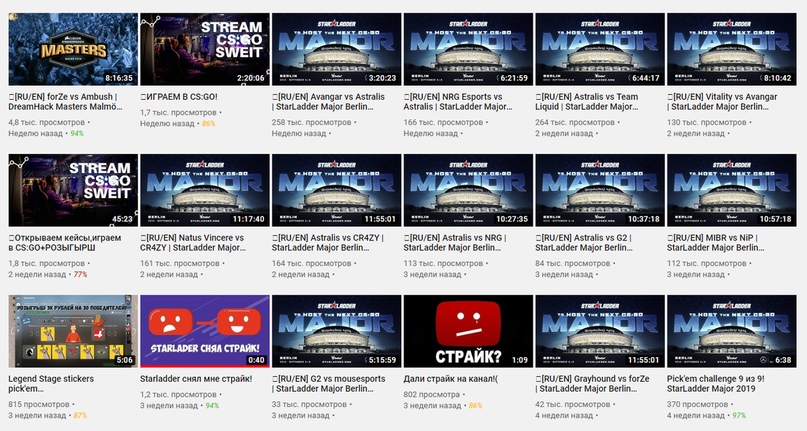Open the 'СТРАЙК?' sad face thumbnail
807x431 pixels.
pyautogui.click(x=467, y=332)
